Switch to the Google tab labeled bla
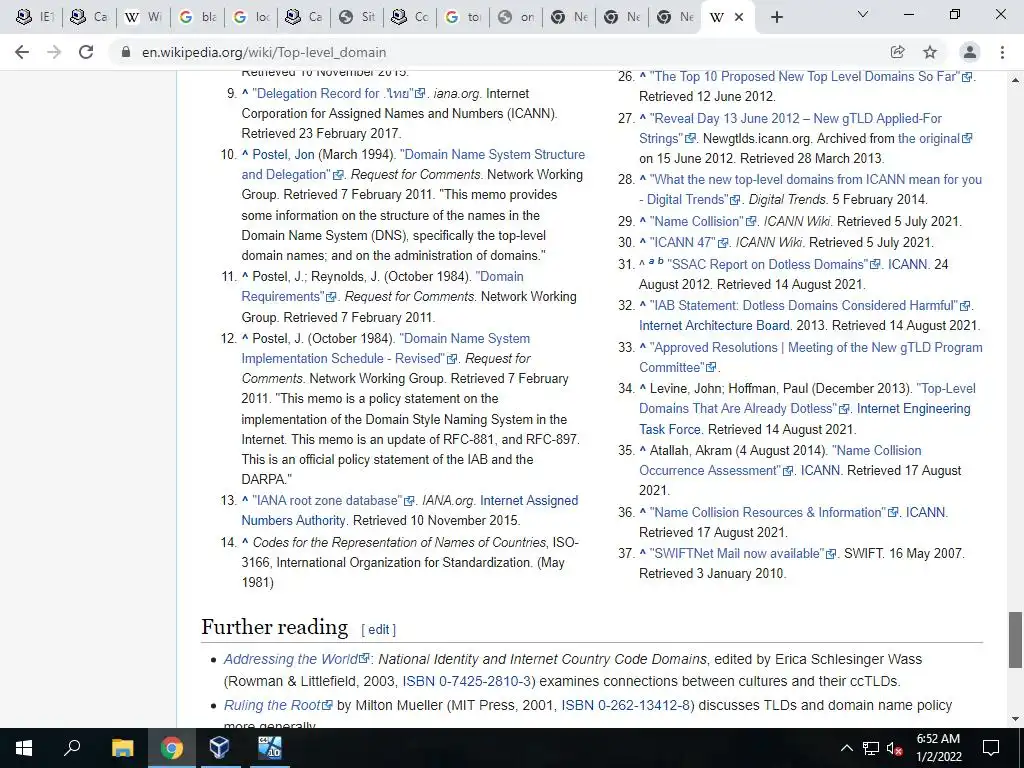The width and height of the screenshot is (1024, 768). (197, 18)
